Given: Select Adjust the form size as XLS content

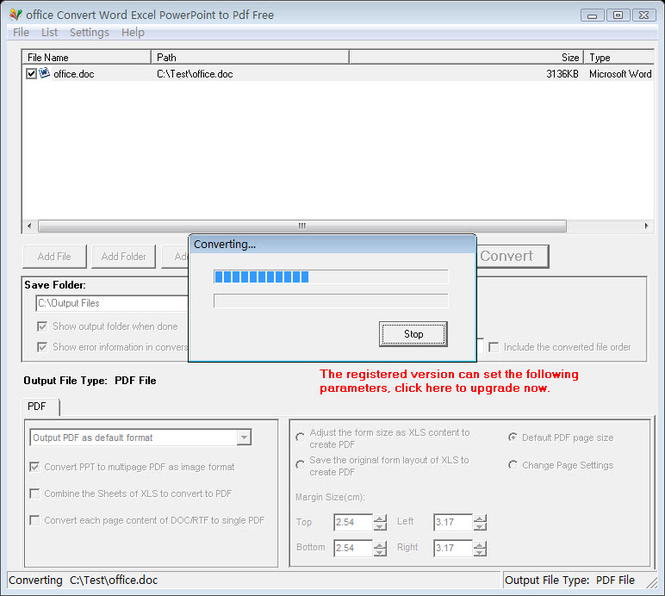Looking at the screenshot, I should pyautogui.click(x=300, y=437).
